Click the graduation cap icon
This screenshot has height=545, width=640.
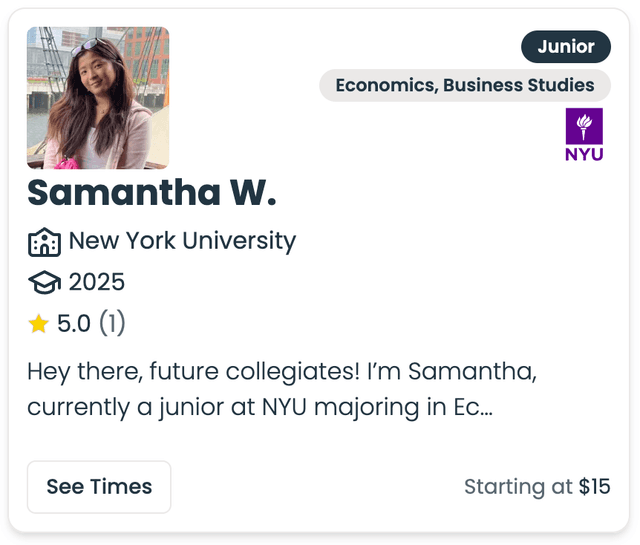point(44,282)
